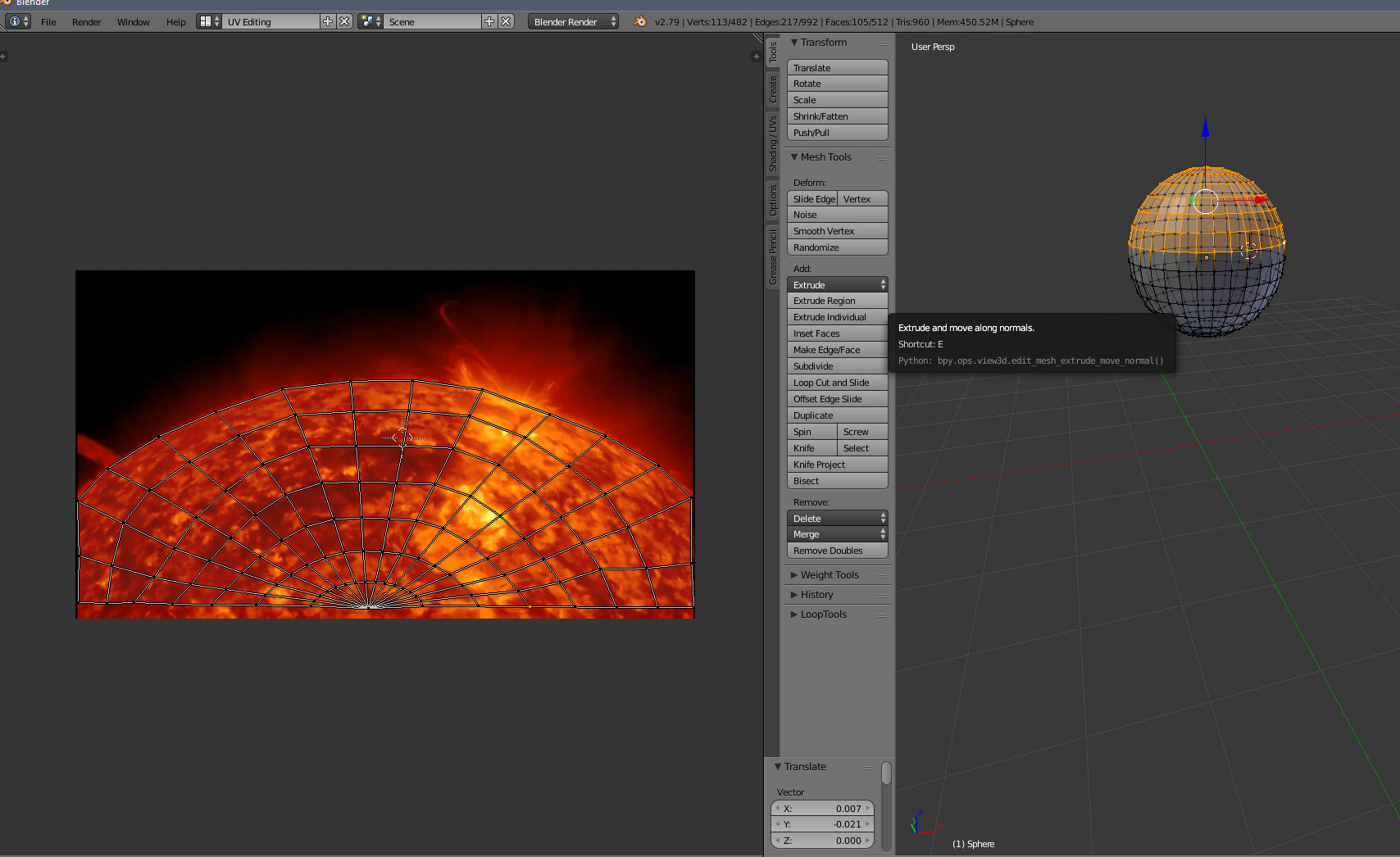The height and width of the screenshot is (857, 1400).
Task: Select the Tools tab
Action: click(772, 52)
